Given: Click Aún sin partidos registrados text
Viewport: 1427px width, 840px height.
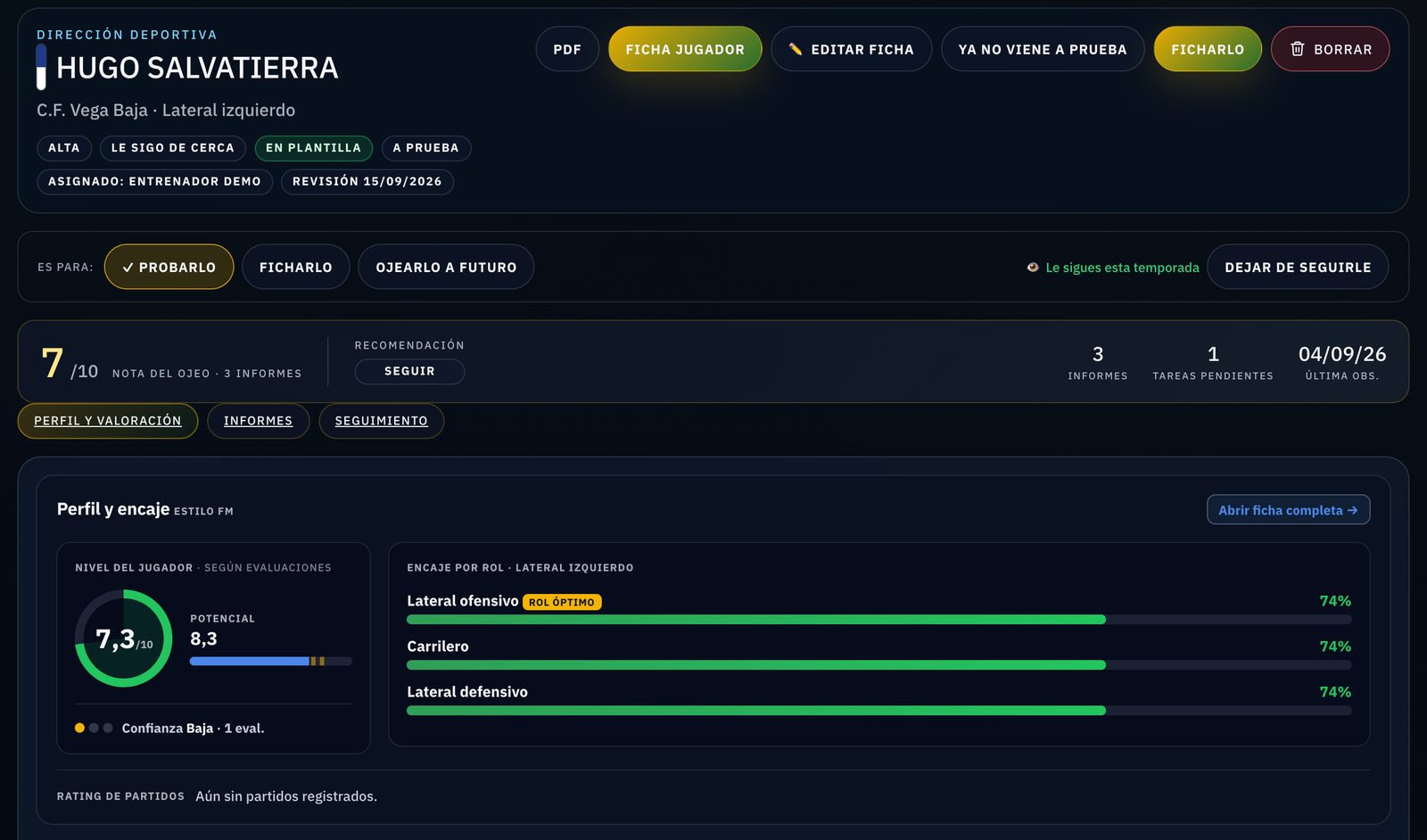Looking at the screenshot, I should (286, 796).
